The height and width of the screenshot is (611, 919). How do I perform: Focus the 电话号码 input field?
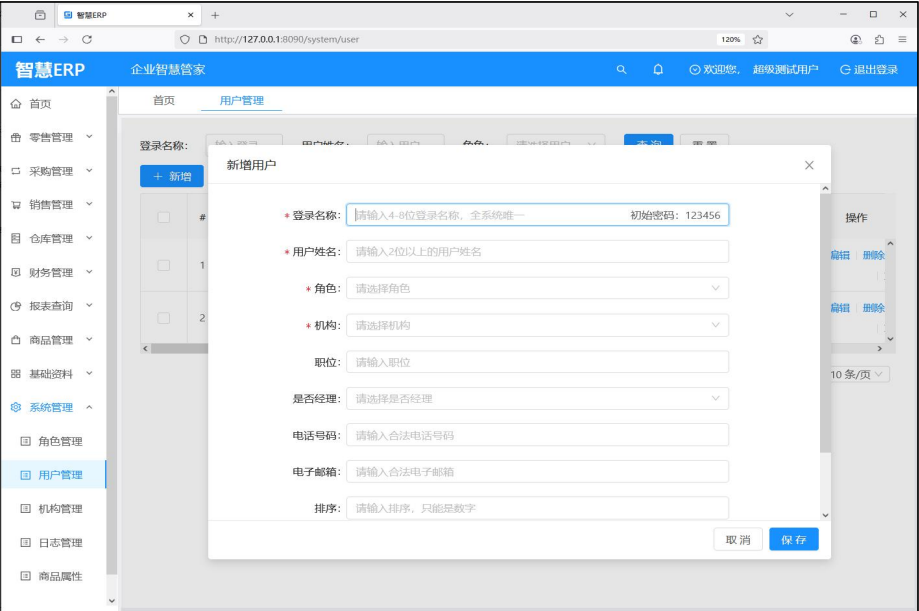[537, 435]
